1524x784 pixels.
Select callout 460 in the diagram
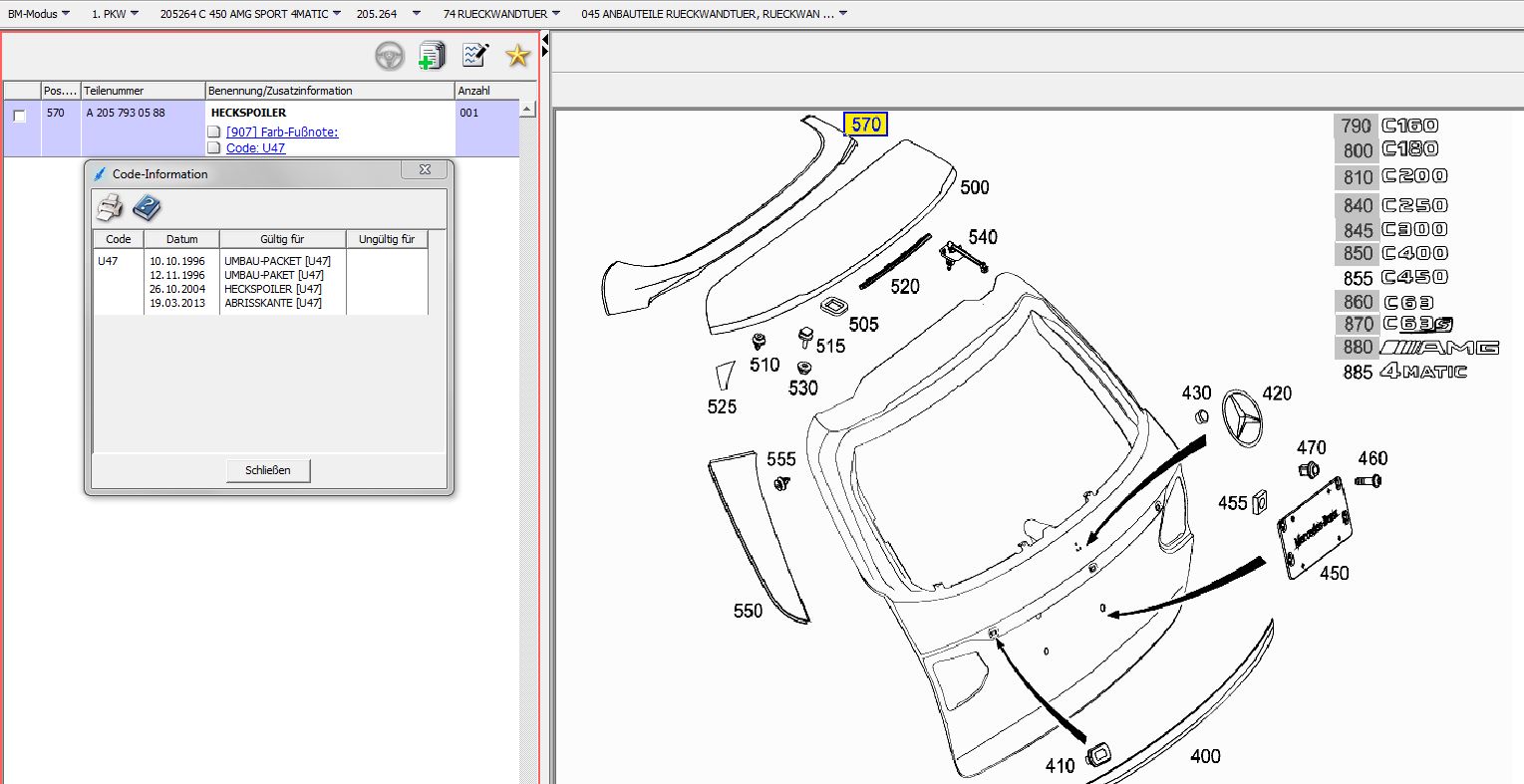tap(1372, 458)
